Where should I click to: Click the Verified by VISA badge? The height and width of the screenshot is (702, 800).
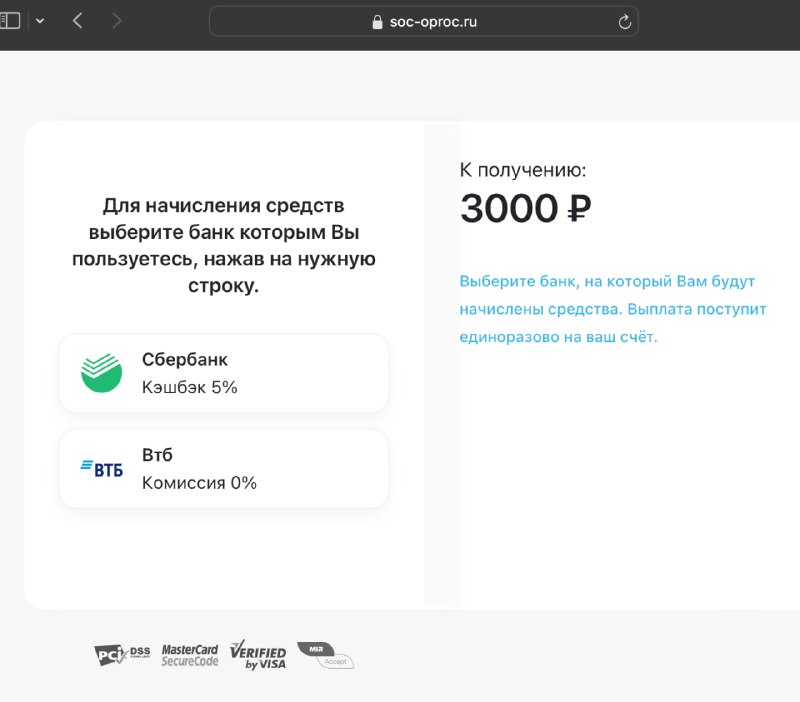click(x=258, y=655)
